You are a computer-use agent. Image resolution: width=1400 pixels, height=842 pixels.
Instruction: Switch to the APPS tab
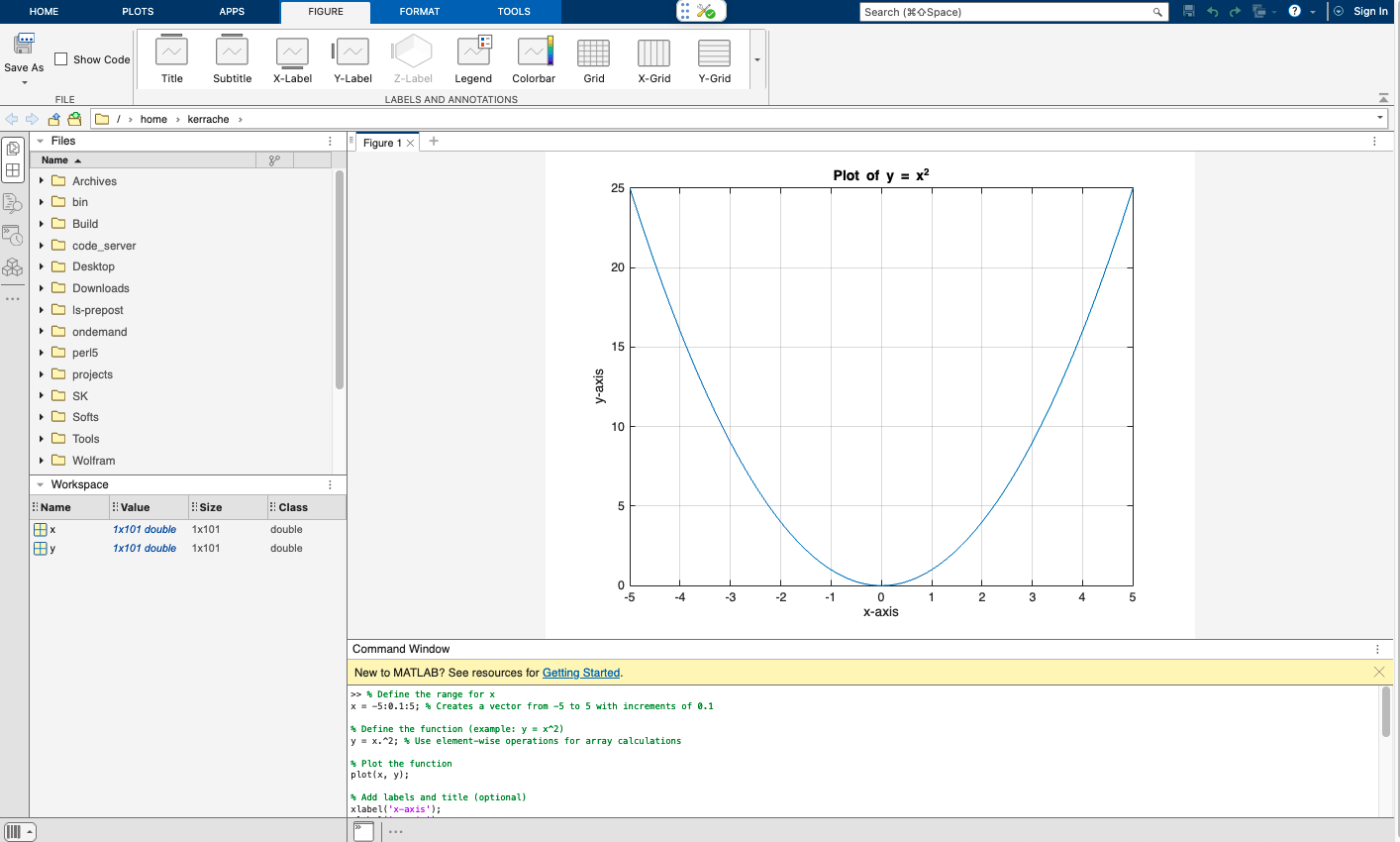[x=232, y=12]
